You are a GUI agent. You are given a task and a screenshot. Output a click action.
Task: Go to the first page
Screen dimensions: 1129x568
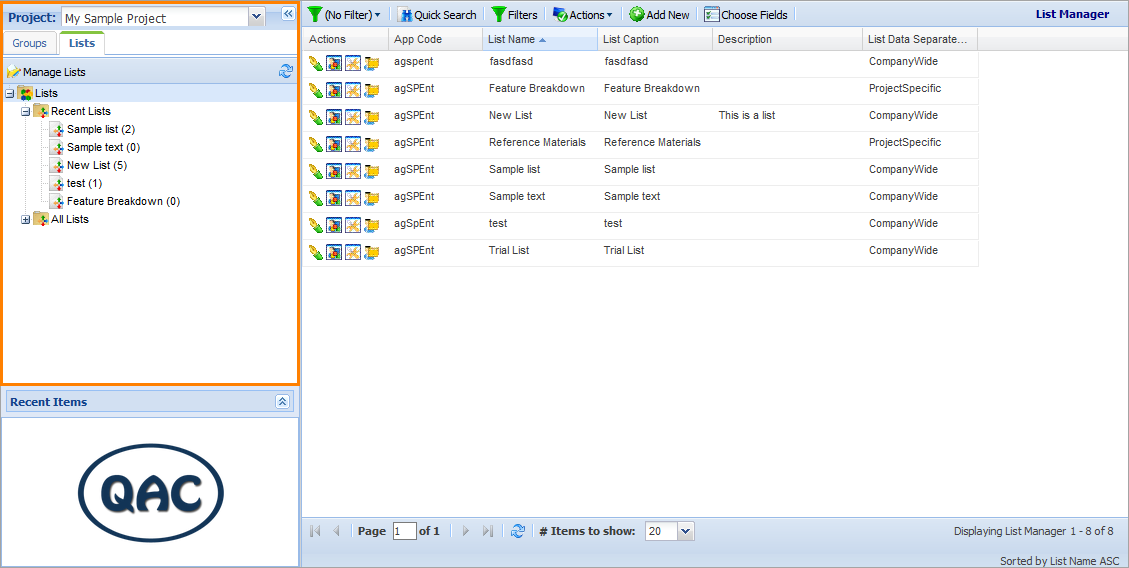coord(315,531)
